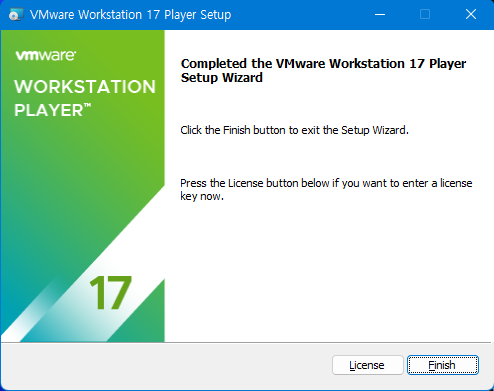Click the large green 17 version number

coord(110,293)
